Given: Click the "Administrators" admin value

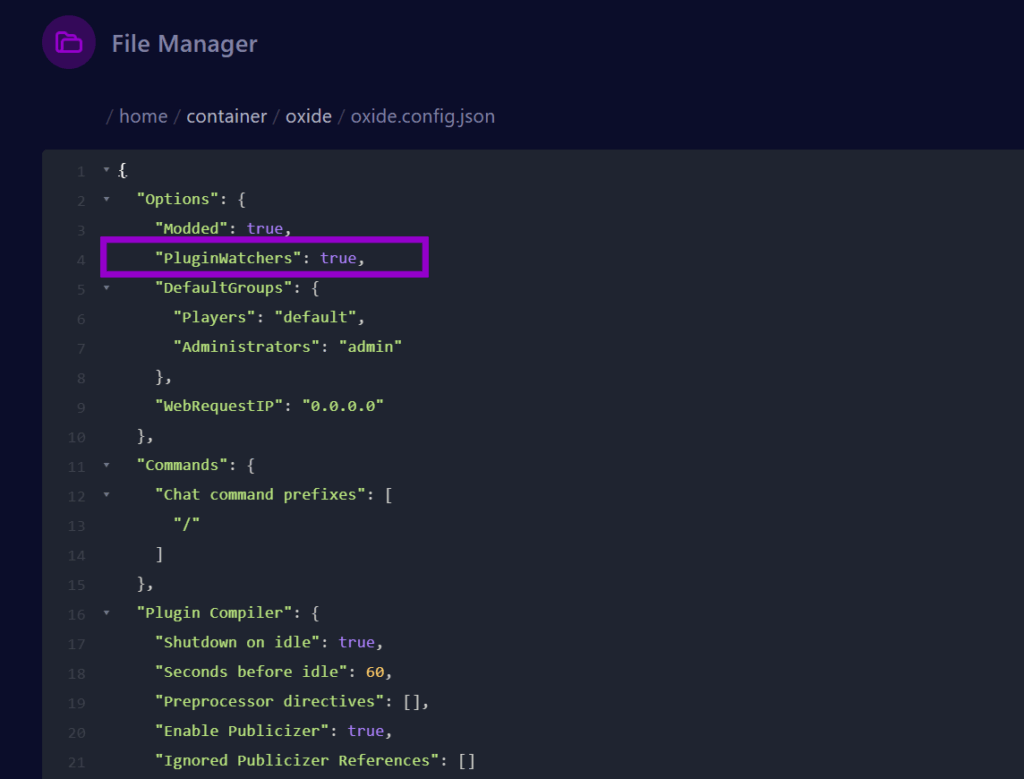Looking at the screenshot, I should pos(370,347).
